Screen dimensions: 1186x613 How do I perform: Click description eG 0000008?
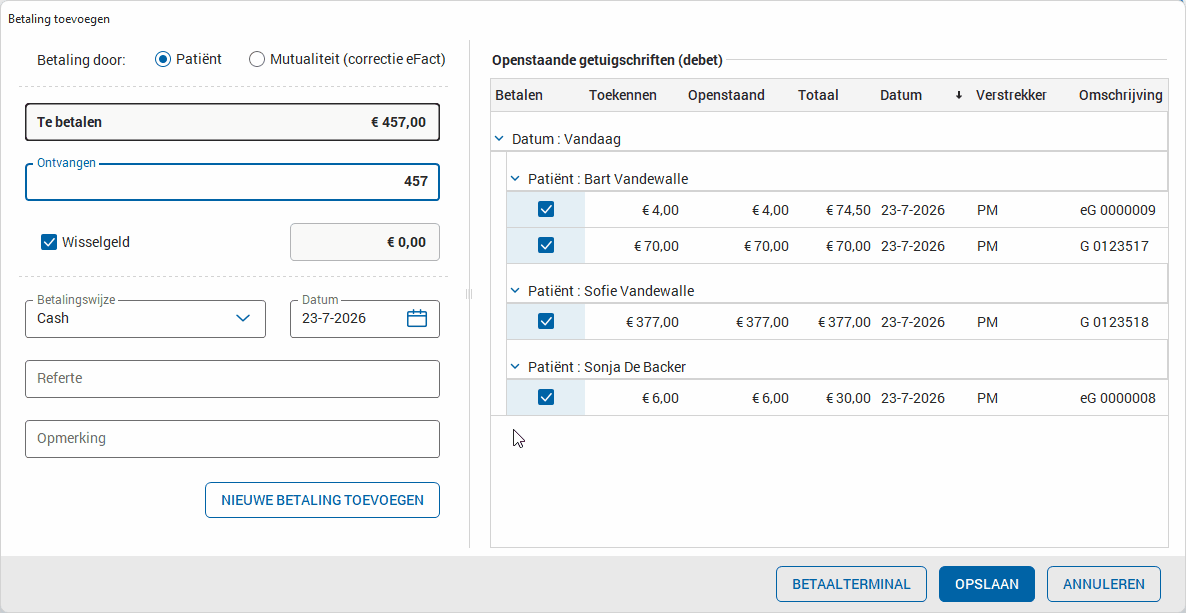1117,397
